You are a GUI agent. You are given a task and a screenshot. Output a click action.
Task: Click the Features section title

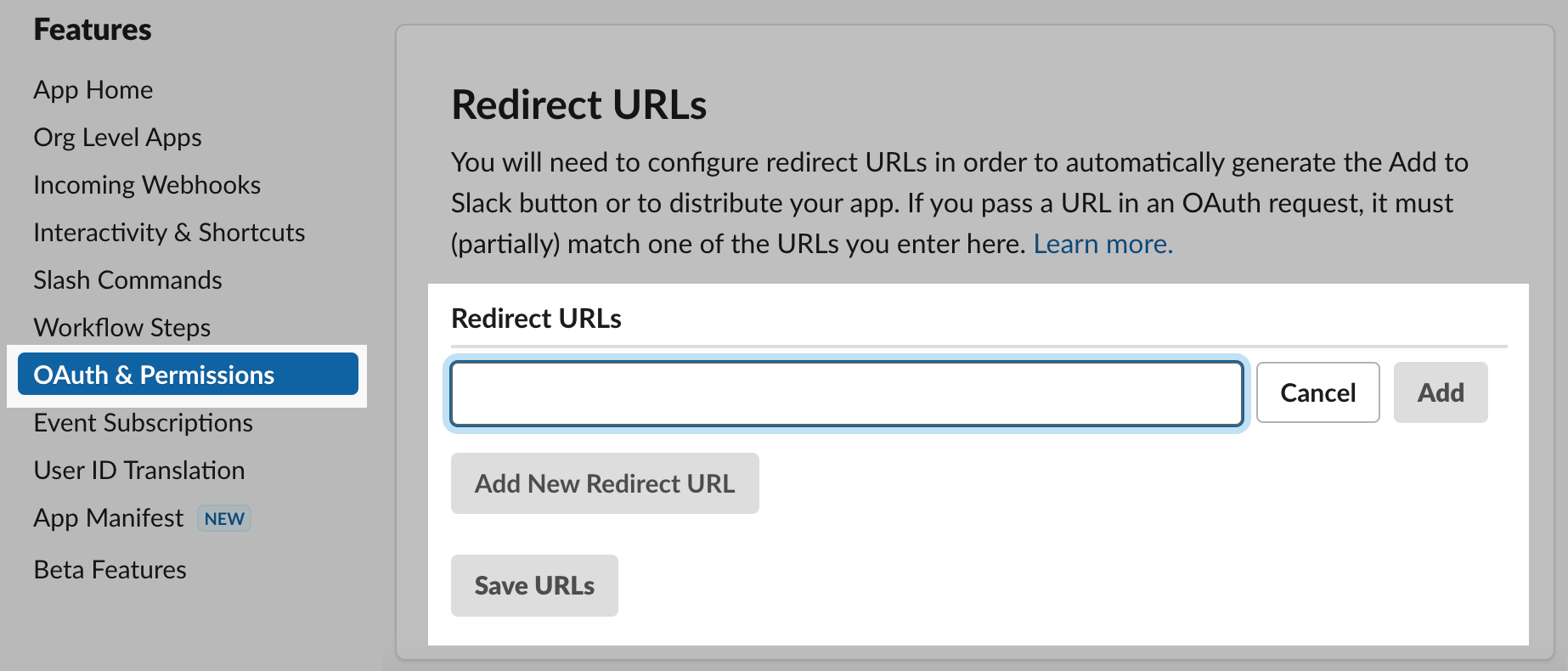click(x=92, y=29)
